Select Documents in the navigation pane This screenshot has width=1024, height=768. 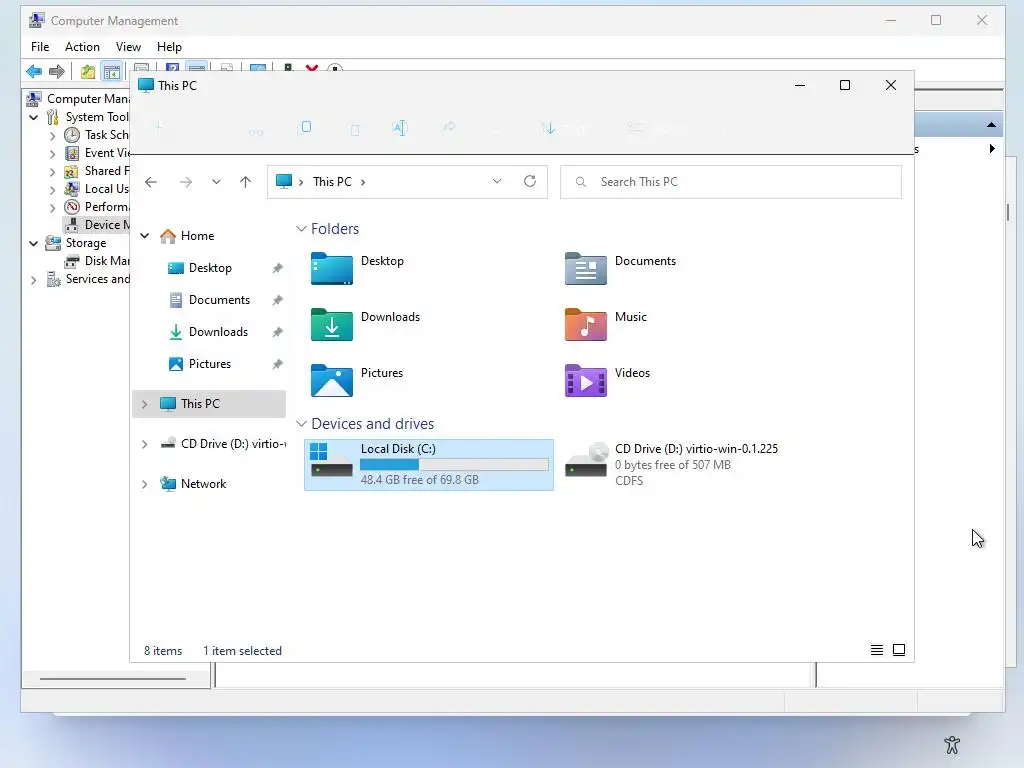219,300
